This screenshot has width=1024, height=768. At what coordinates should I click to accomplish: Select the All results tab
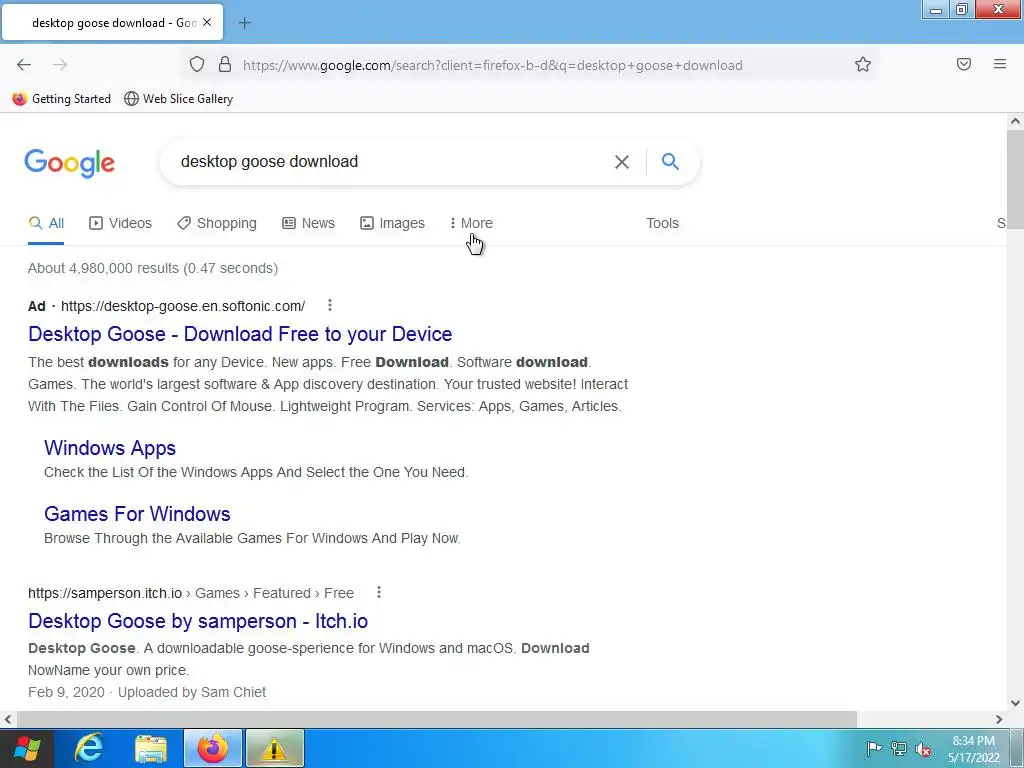pos(46,223)
